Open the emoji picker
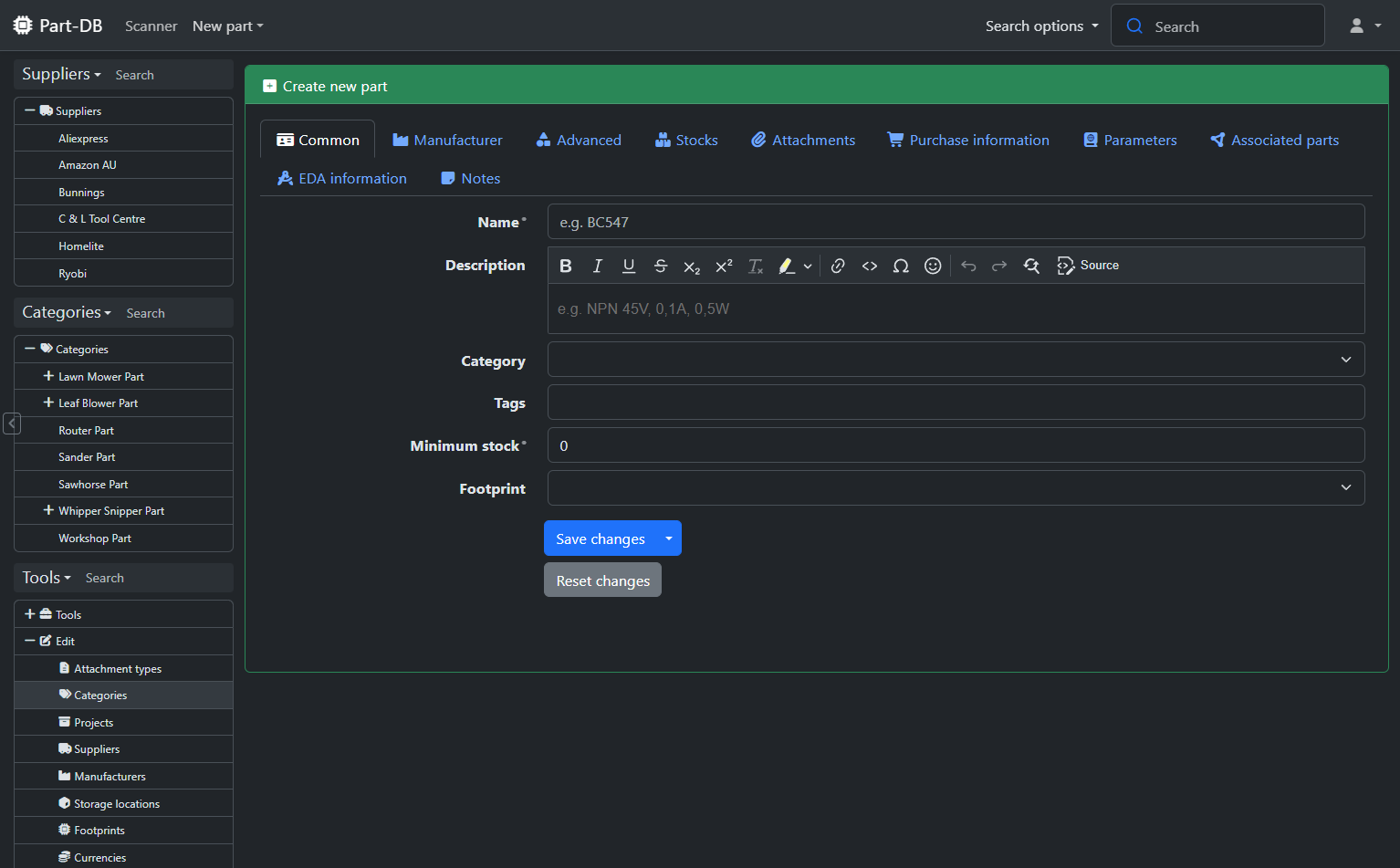 933,266
